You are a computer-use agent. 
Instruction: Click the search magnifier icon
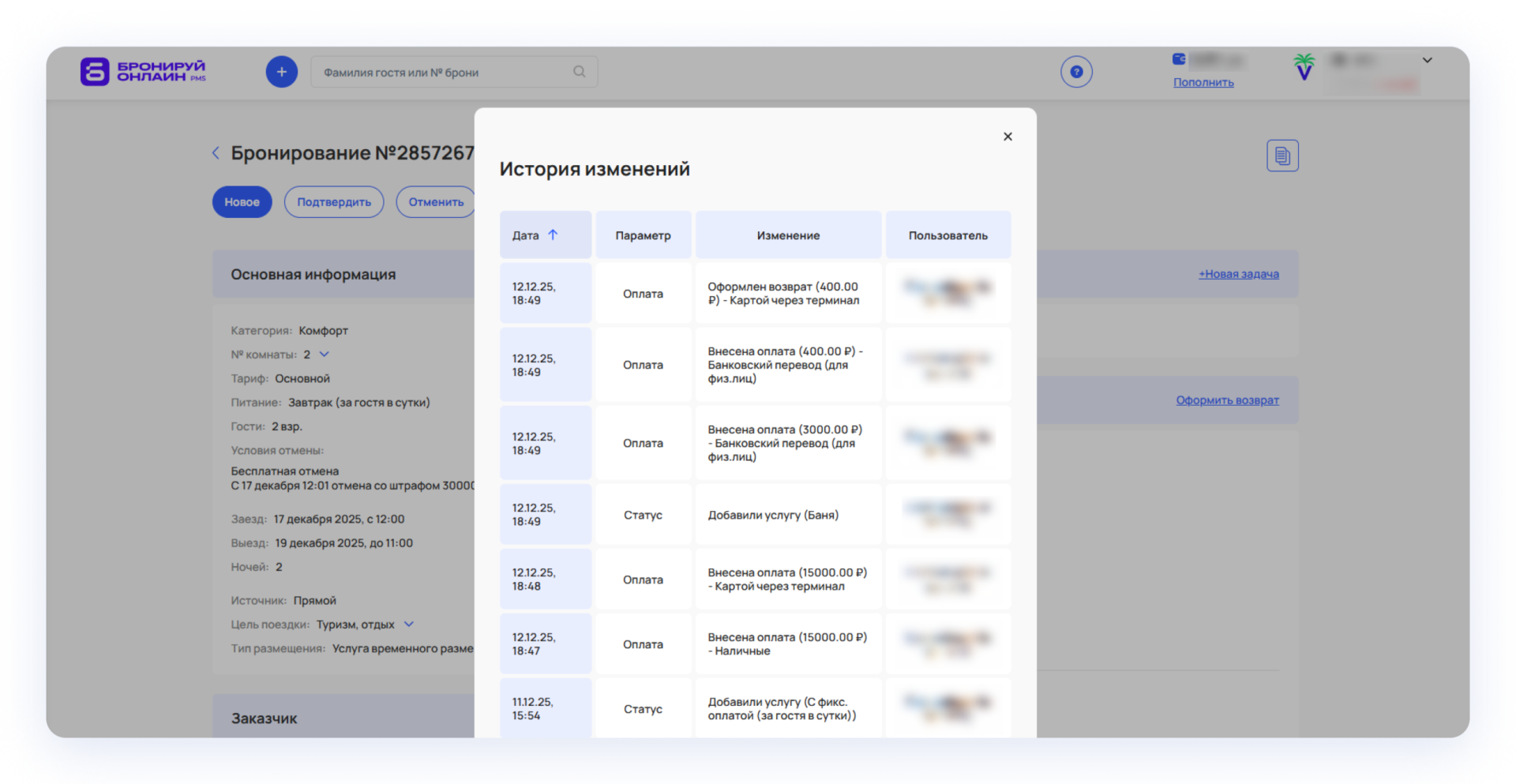pos(579,72)
